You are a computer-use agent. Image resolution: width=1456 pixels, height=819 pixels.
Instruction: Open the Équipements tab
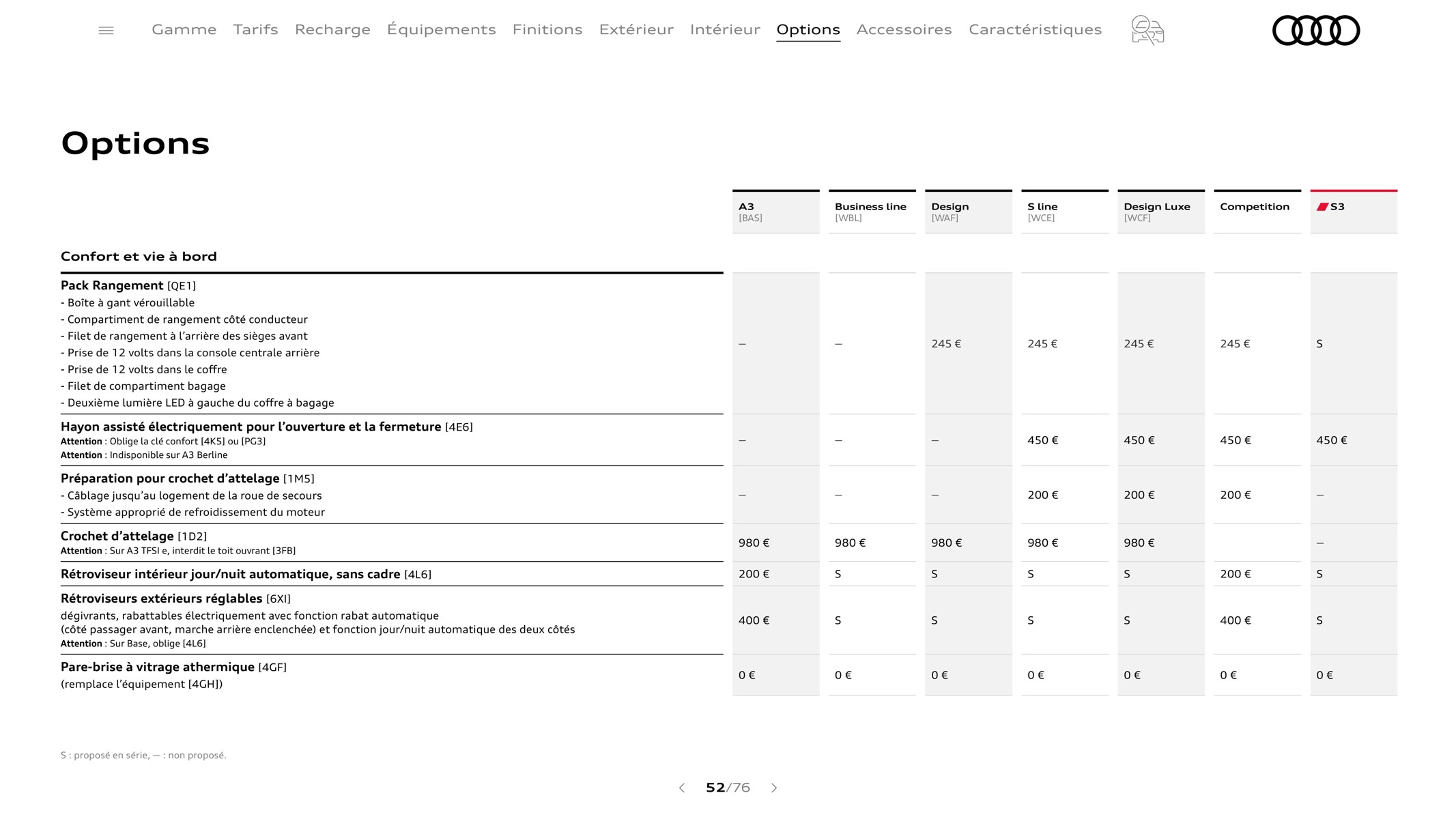click(442, 29)
